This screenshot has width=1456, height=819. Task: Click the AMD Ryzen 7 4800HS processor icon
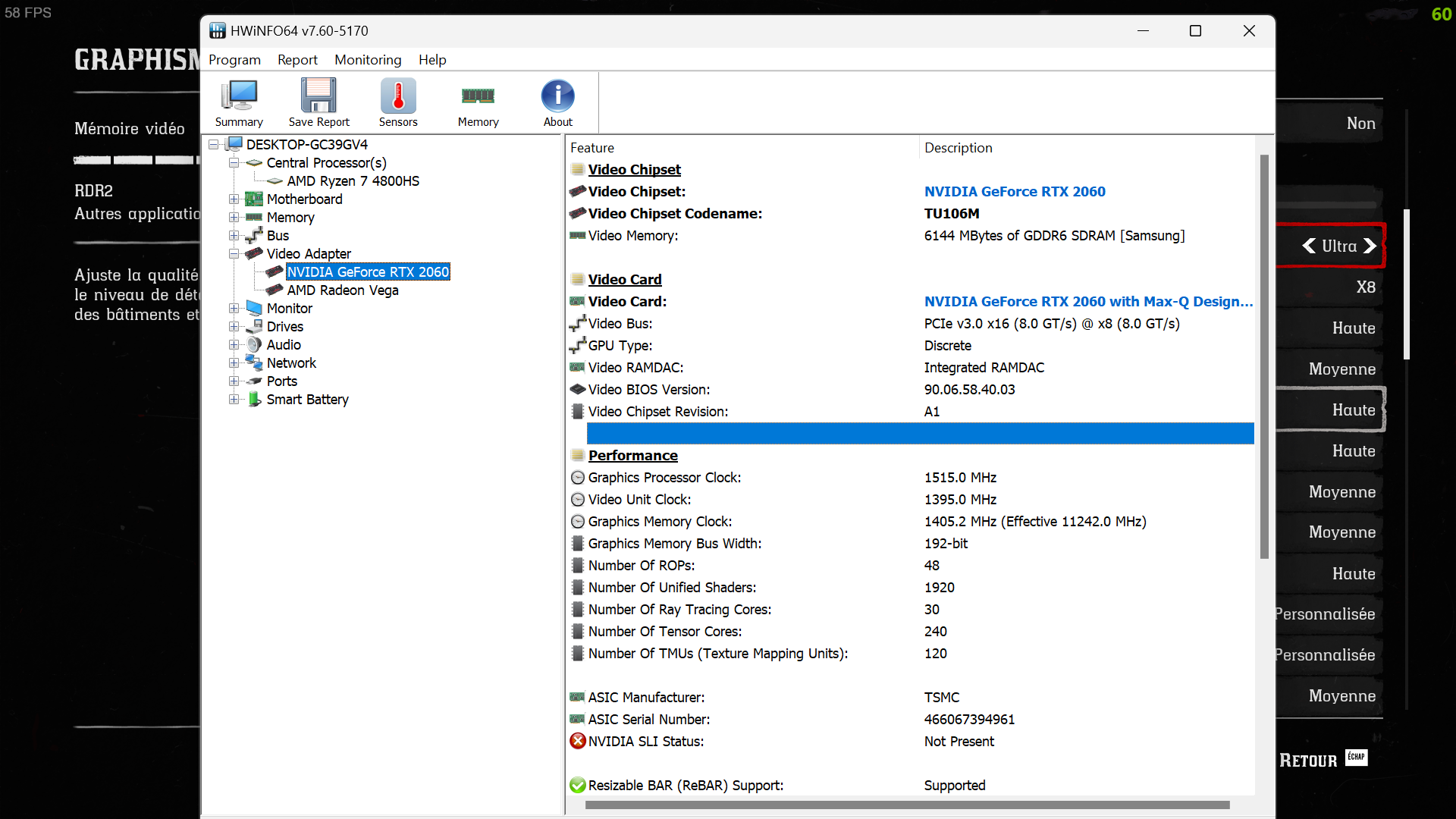[x=275, y=180]
